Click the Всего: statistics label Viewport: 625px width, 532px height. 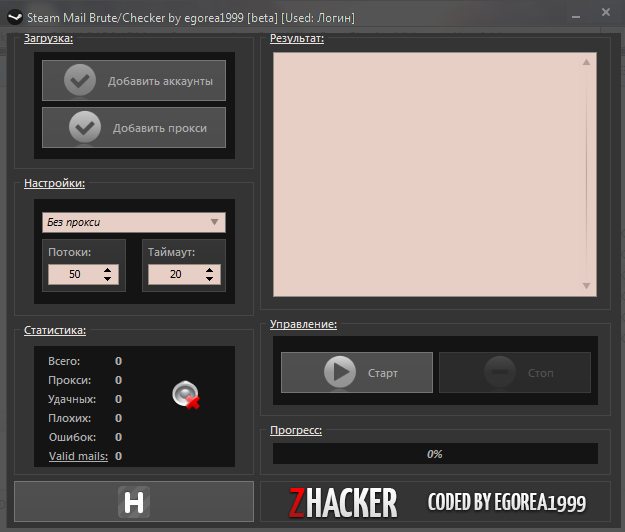coord(64,361)
